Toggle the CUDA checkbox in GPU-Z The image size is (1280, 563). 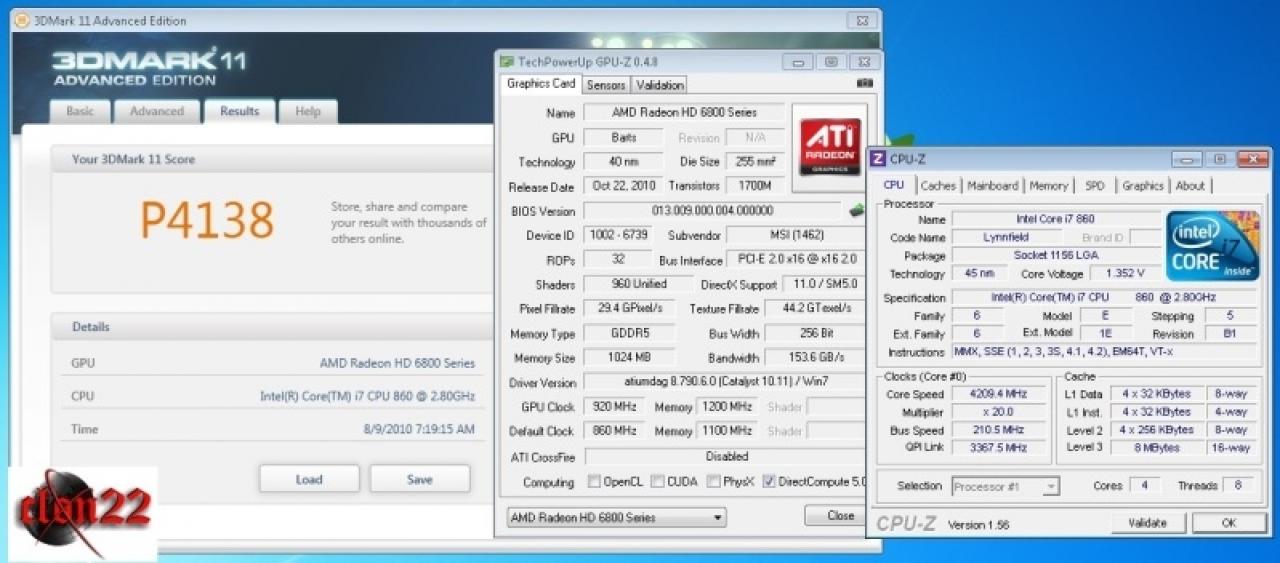(657, 481)
